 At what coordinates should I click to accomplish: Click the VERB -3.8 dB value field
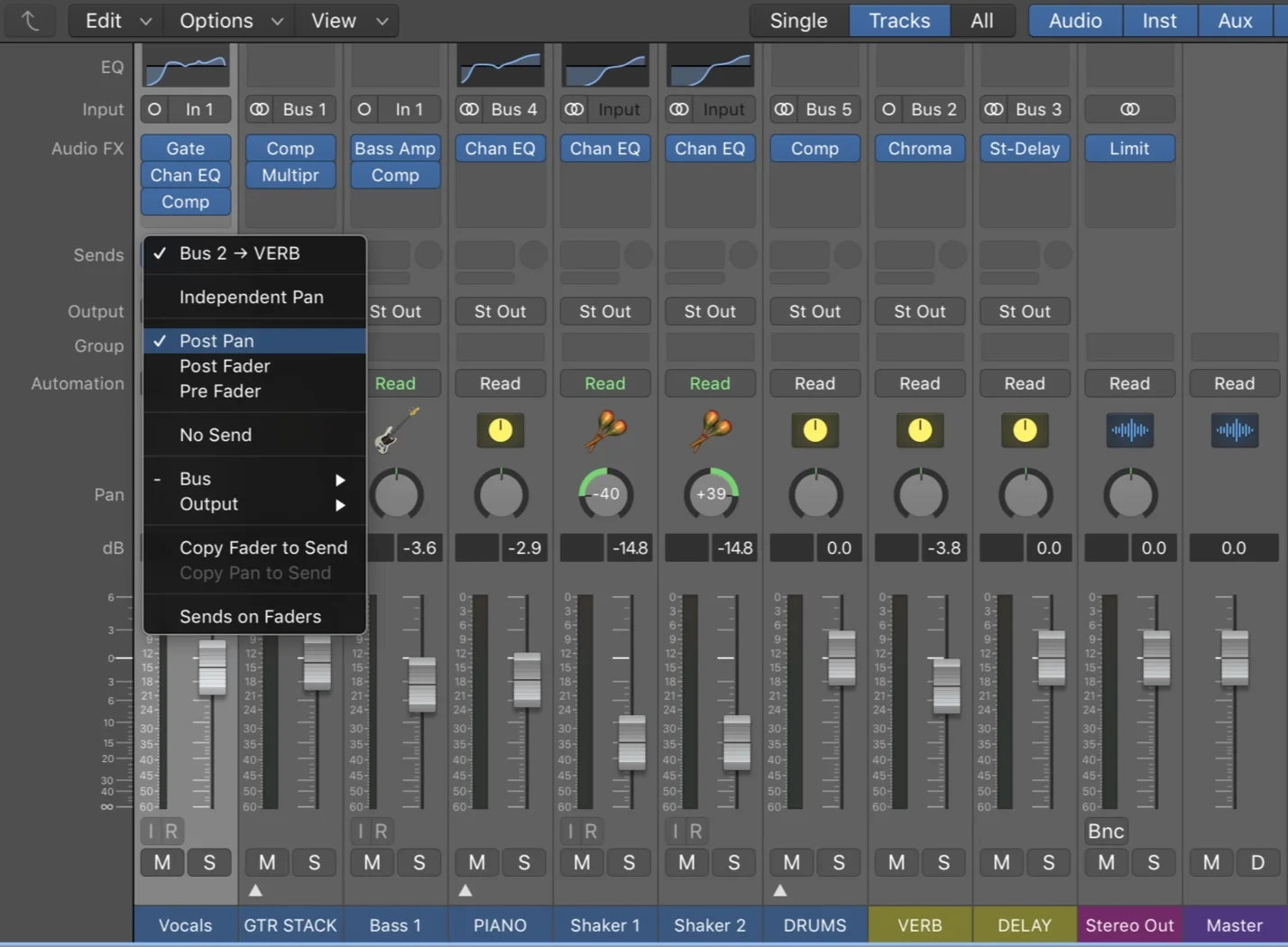[944, 547]
